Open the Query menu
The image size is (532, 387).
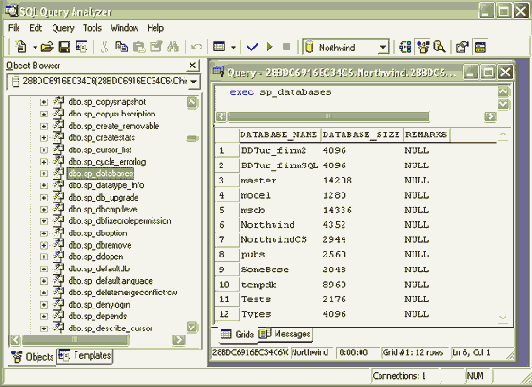pos(63,28)
